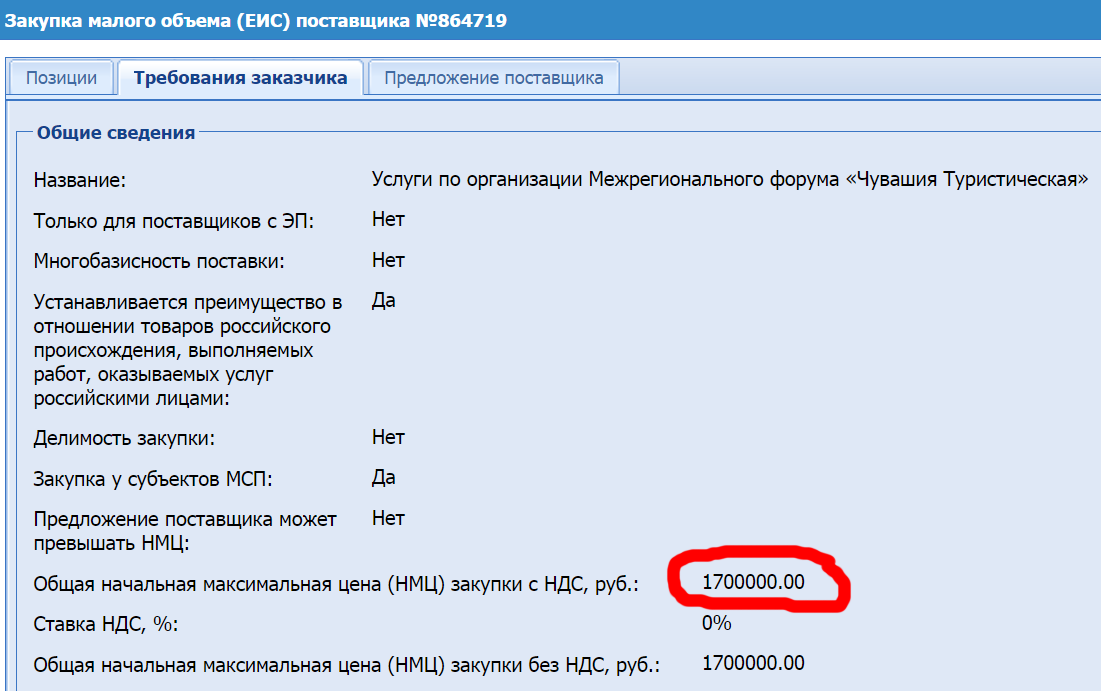Click the Название field label
The image size is (1101, 691).
[x=79, y=181]
